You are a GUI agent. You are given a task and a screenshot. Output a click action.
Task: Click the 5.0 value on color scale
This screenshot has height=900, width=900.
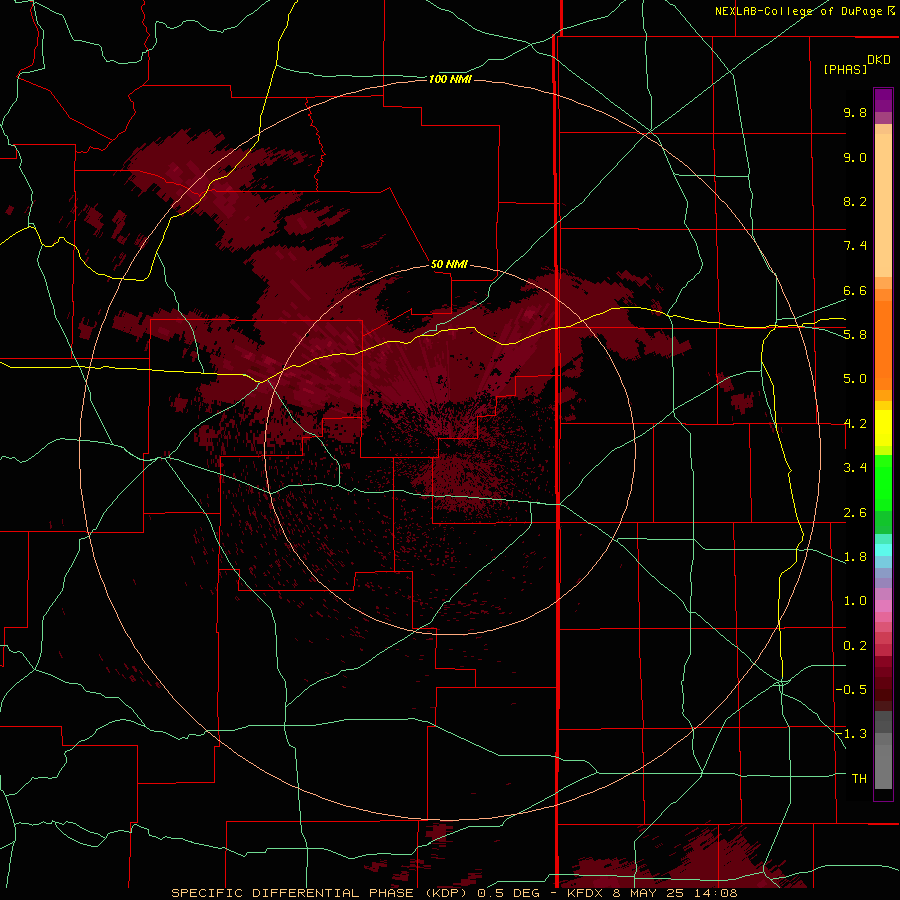click(x=855, y=379)
